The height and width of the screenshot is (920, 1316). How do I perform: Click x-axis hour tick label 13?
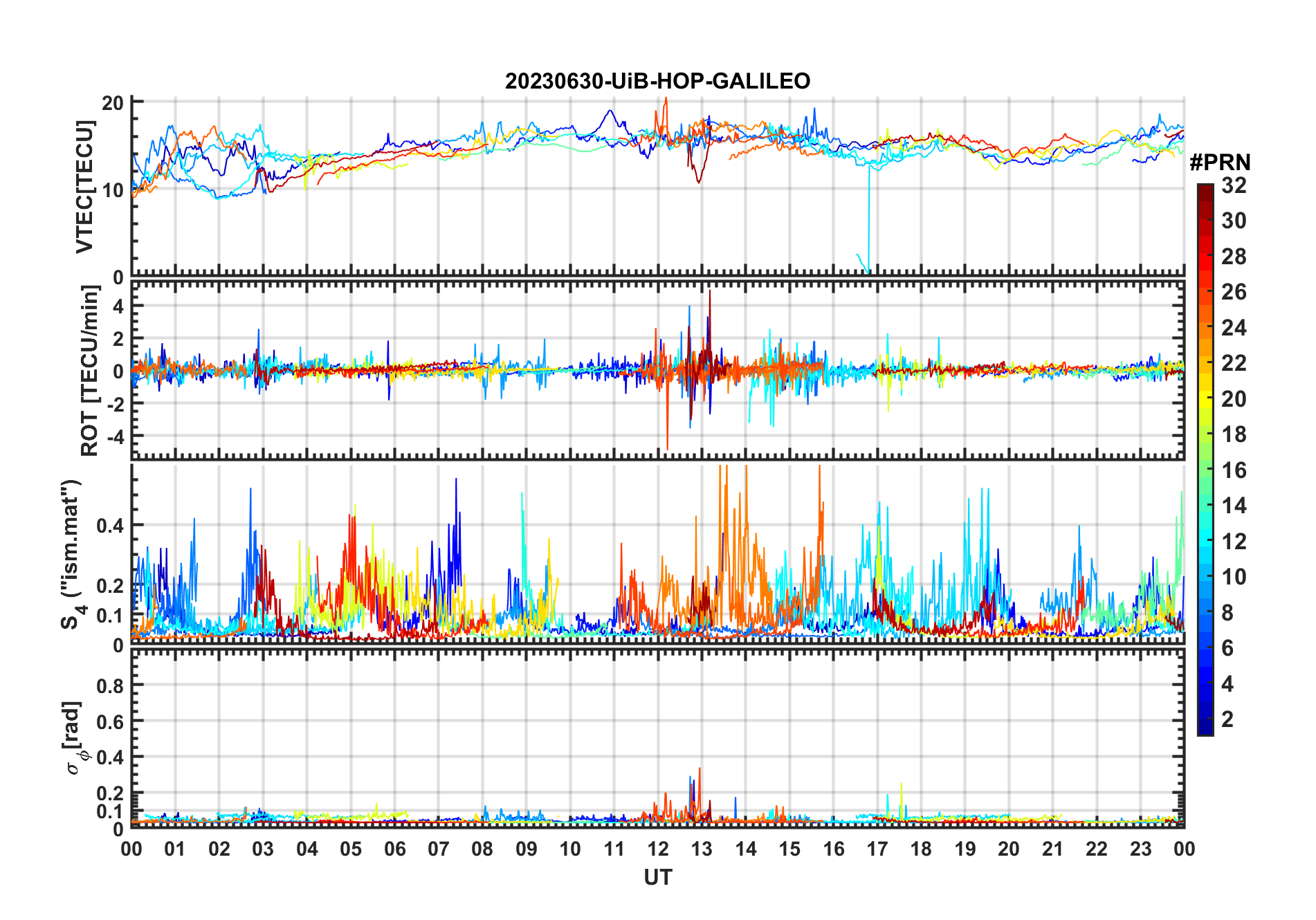(702, 849)
